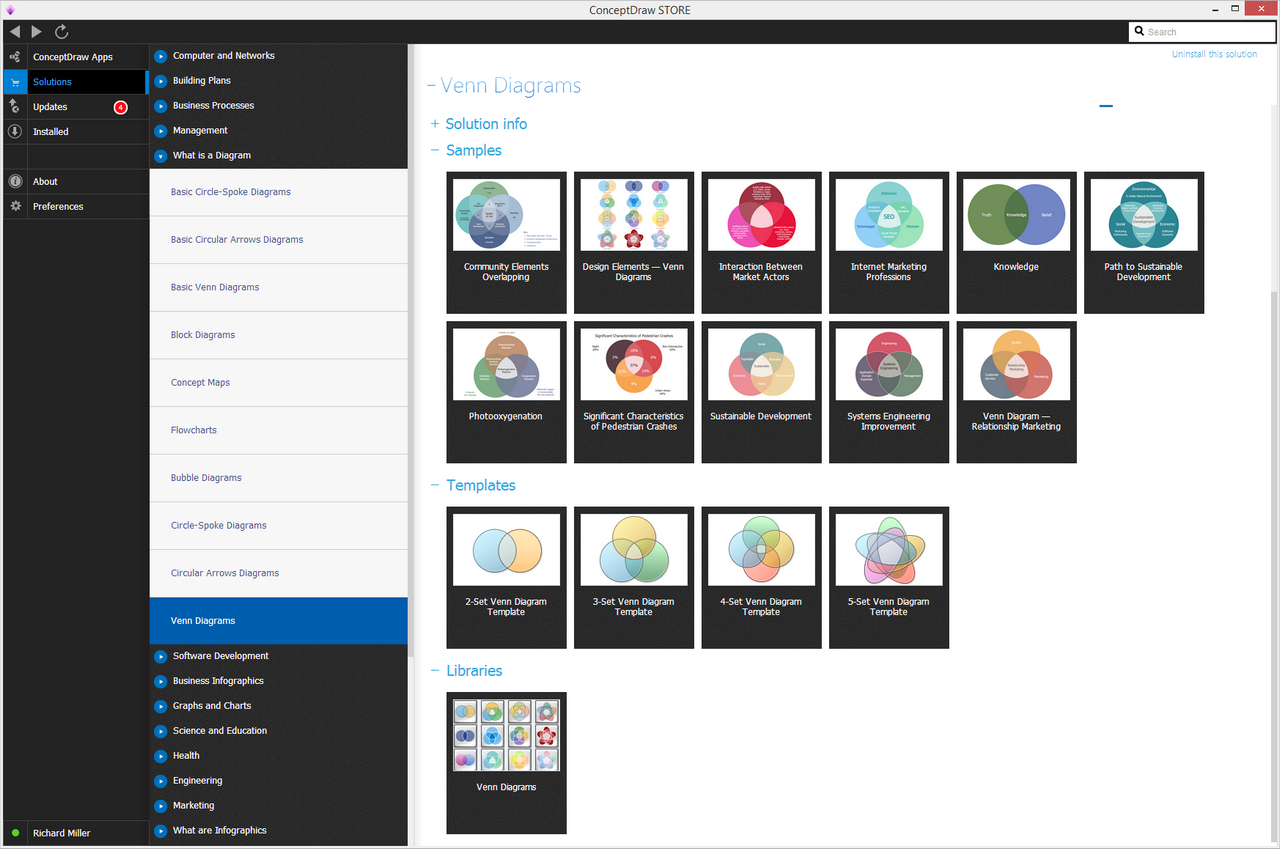Open the Community Elements Overlapping sample

506,243
